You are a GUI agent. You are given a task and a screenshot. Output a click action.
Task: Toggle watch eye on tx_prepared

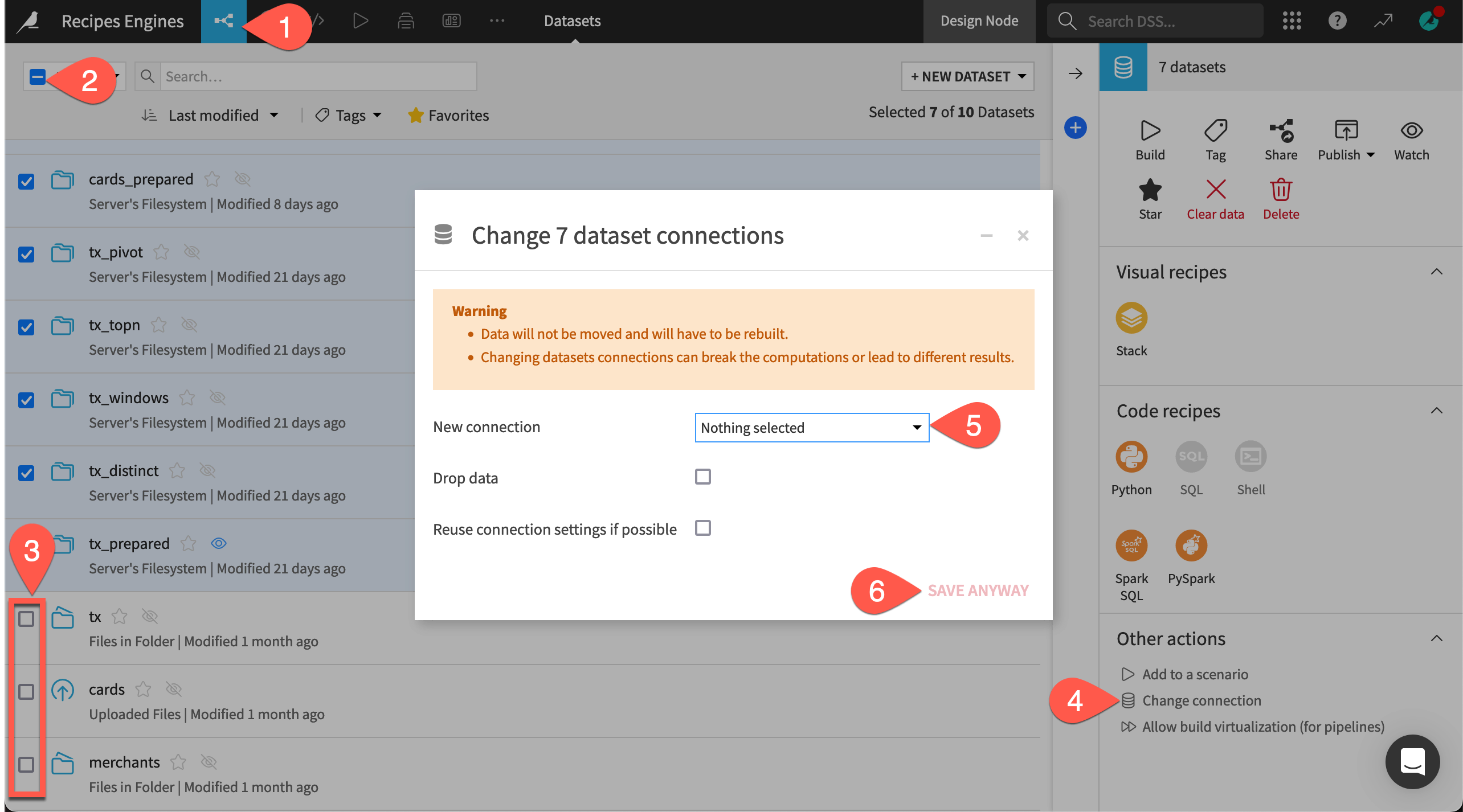tap(219, 544)
